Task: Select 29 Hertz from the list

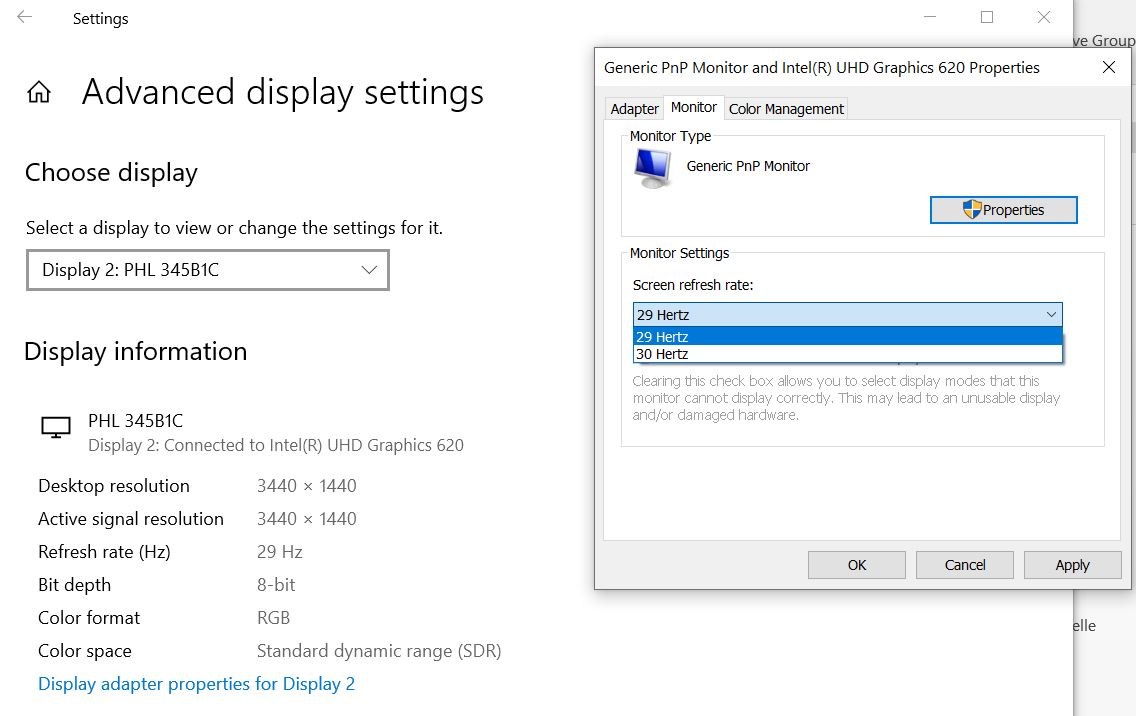Action: pos(848,336)
